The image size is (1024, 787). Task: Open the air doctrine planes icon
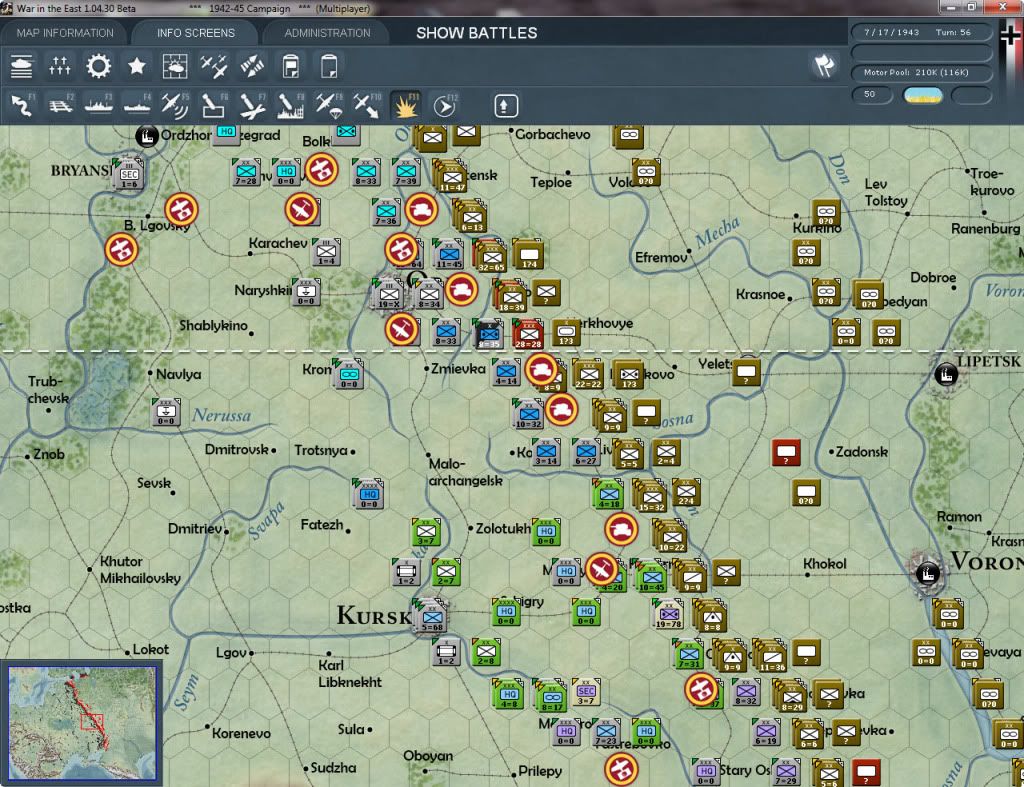coord(214,67)
